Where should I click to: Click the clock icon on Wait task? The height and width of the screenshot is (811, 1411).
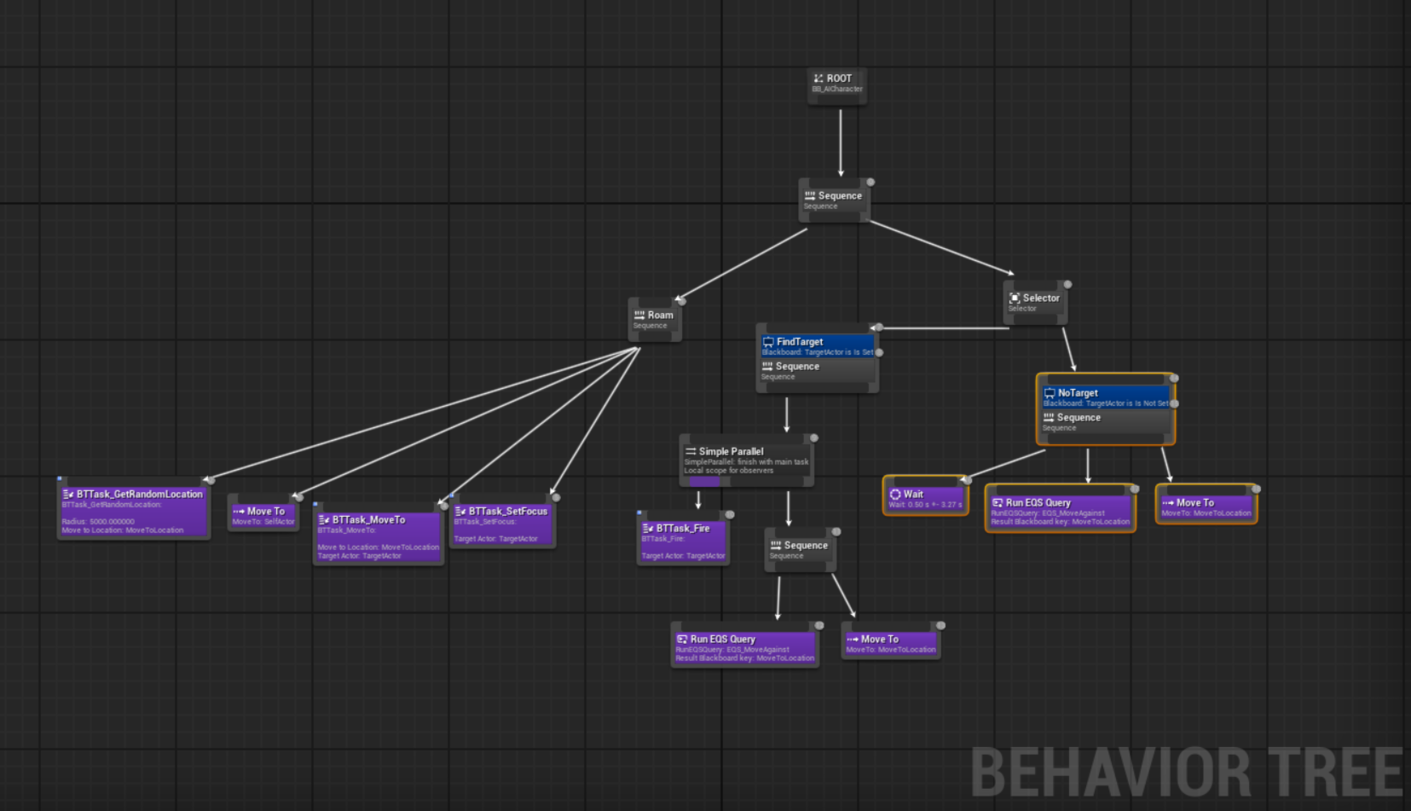pos(895,495)
